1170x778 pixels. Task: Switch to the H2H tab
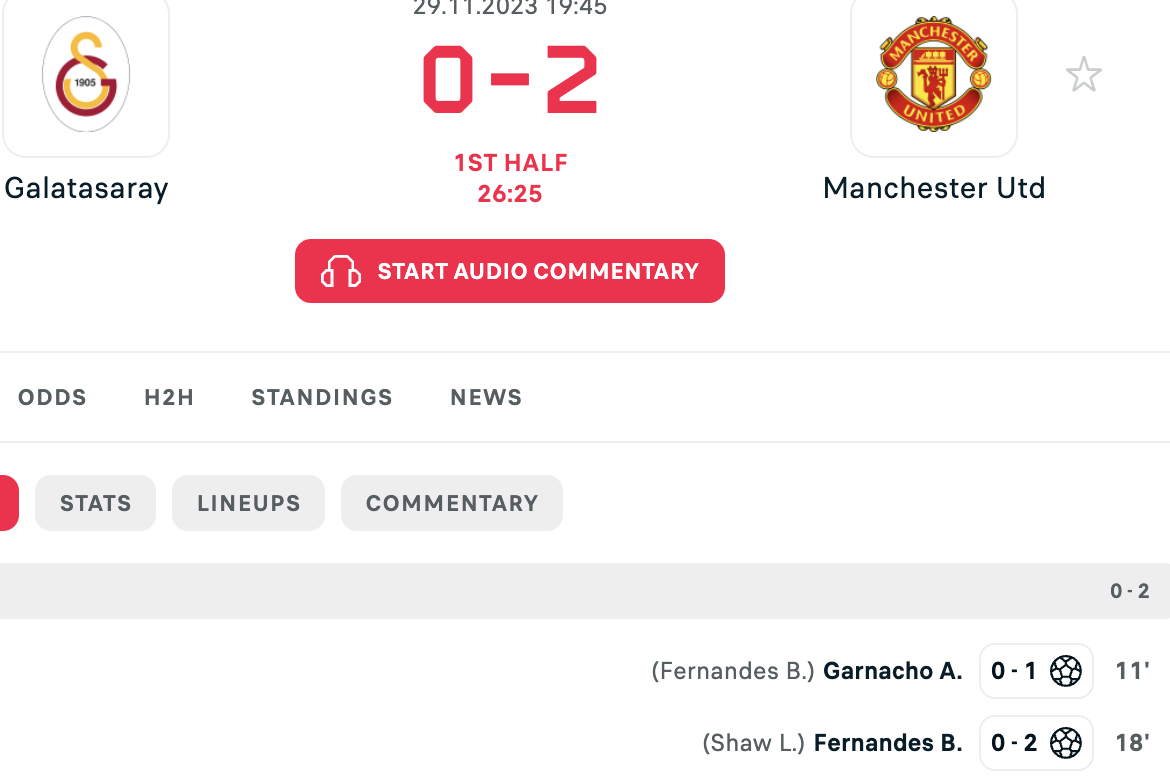[169, 398]
